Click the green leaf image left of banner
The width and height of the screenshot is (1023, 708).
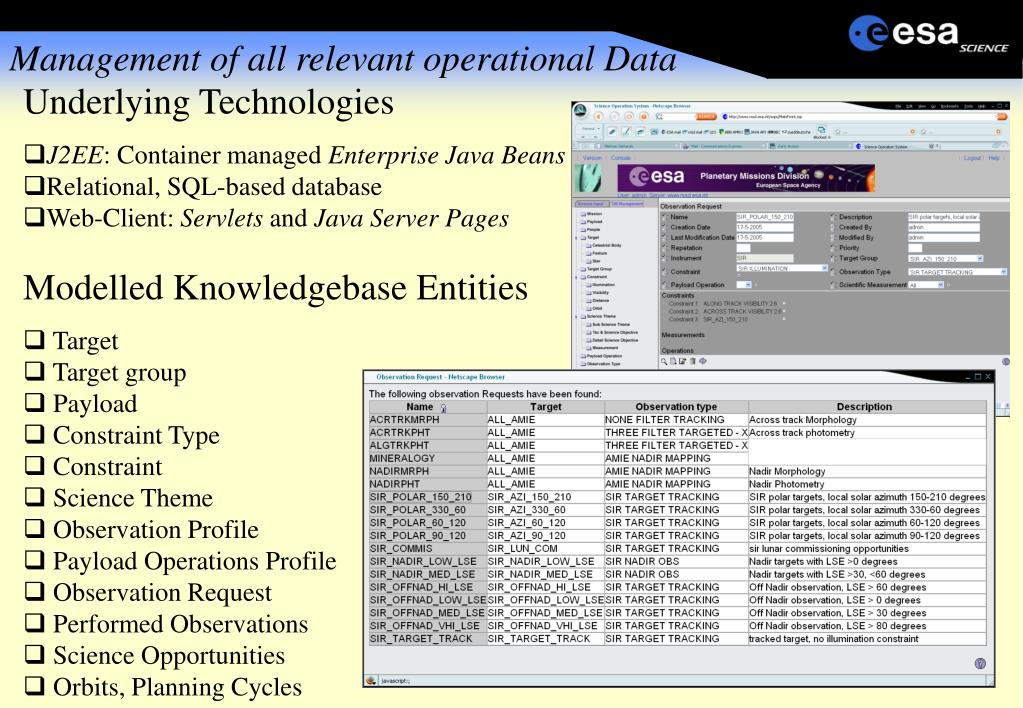[588, 177]
